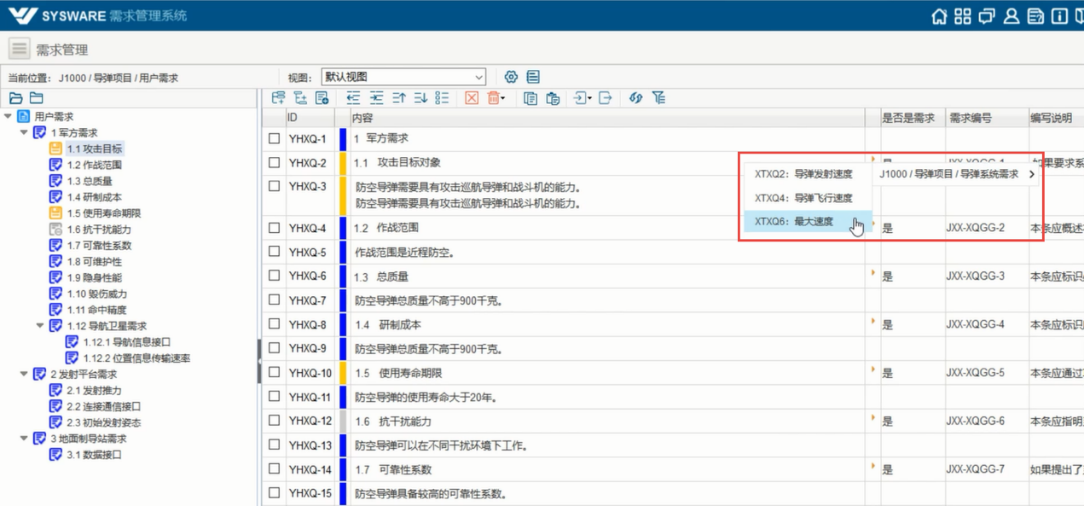The height and width of the screenshot is (506, 1084).
Task: Open view settings gear icon
Action: [511, 77]
